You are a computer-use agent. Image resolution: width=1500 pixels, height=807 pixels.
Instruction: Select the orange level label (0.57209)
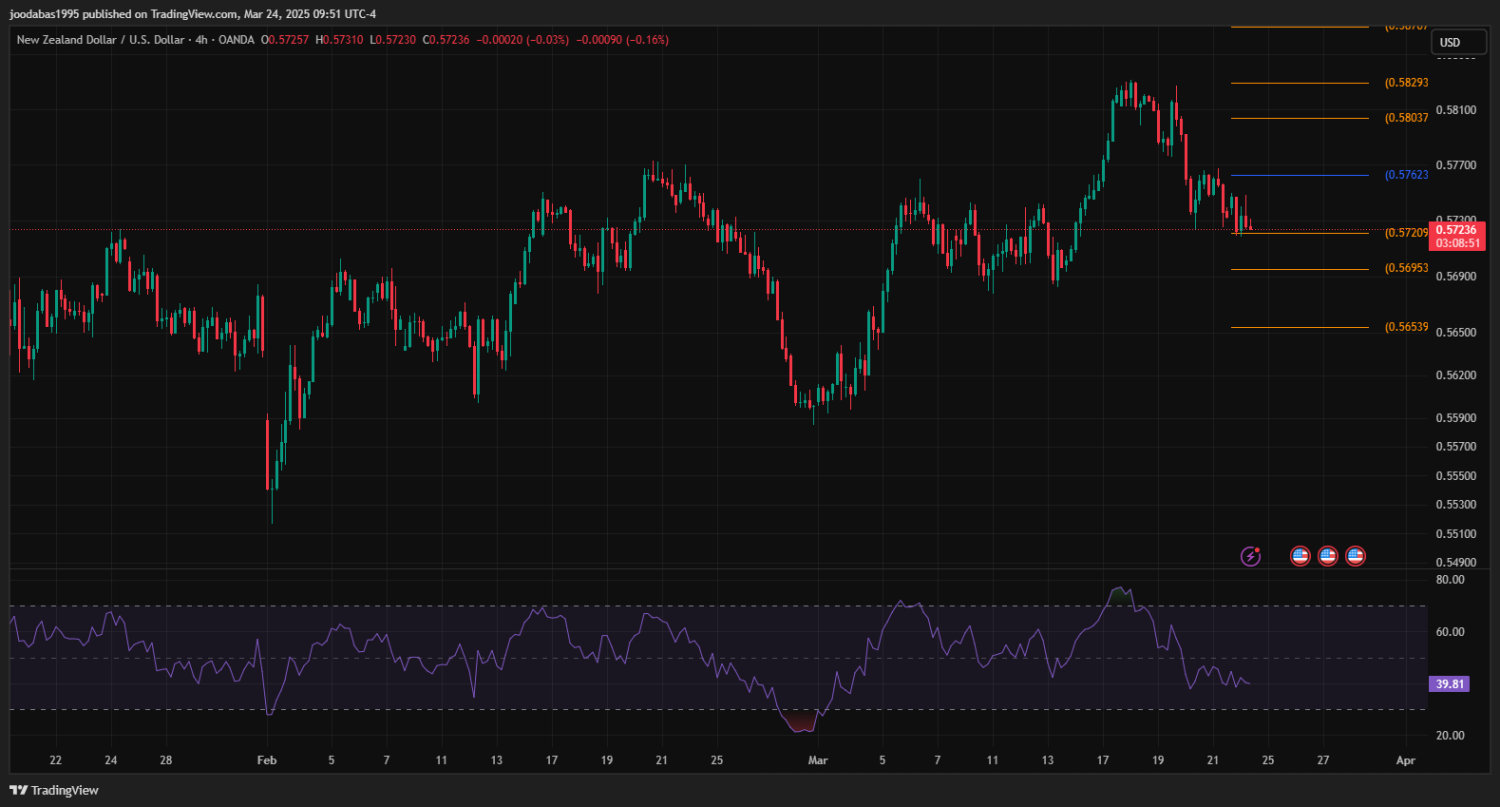tap(1405, 233)
